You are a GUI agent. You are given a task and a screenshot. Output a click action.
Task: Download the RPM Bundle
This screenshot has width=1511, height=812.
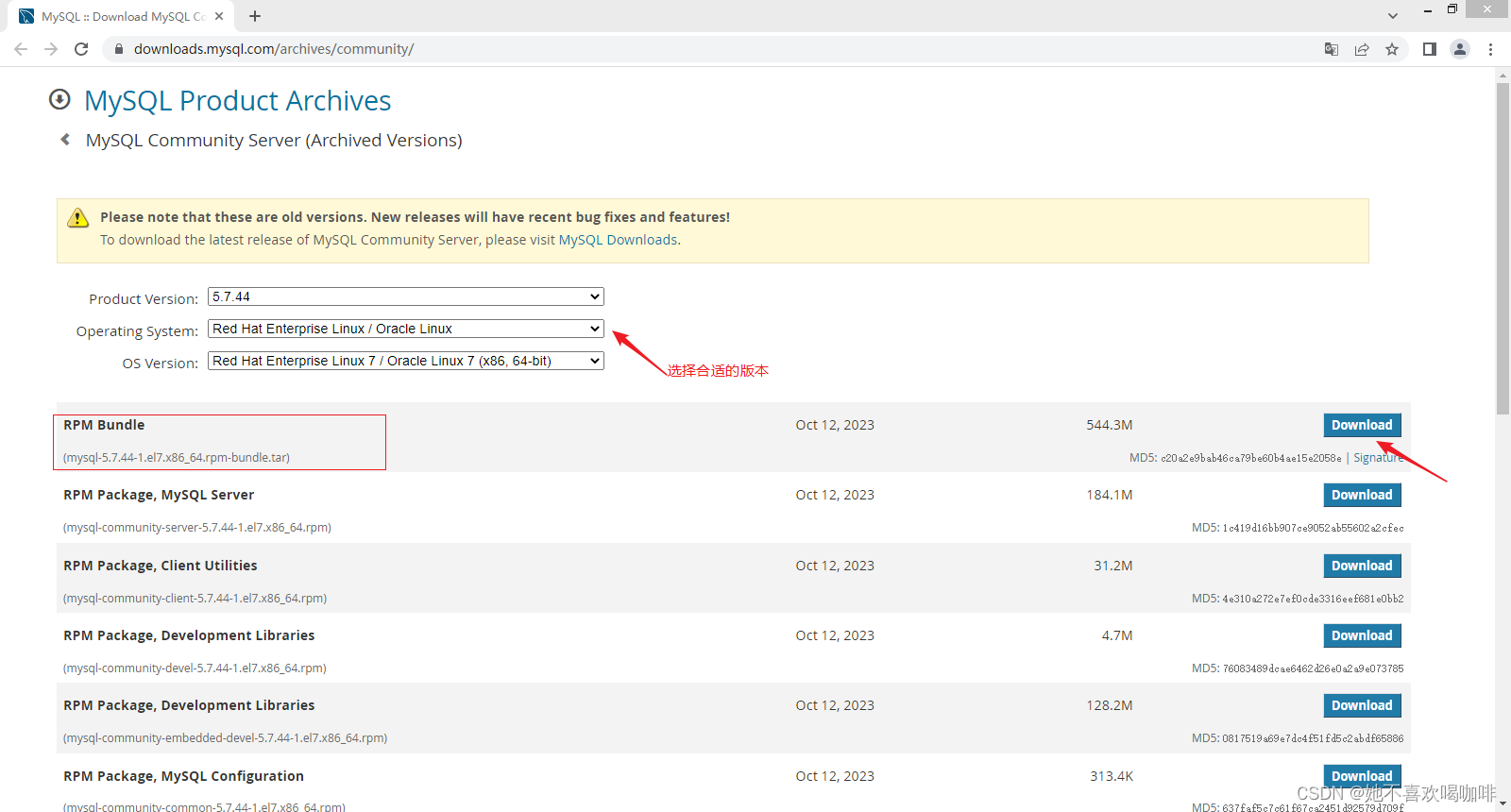click(x=1362, y=425)
